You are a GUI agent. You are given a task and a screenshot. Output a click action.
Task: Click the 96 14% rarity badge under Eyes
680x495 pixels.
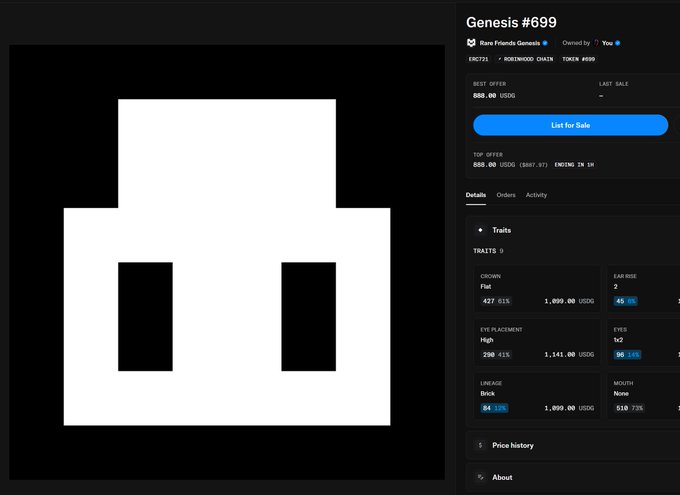(628, 354)
